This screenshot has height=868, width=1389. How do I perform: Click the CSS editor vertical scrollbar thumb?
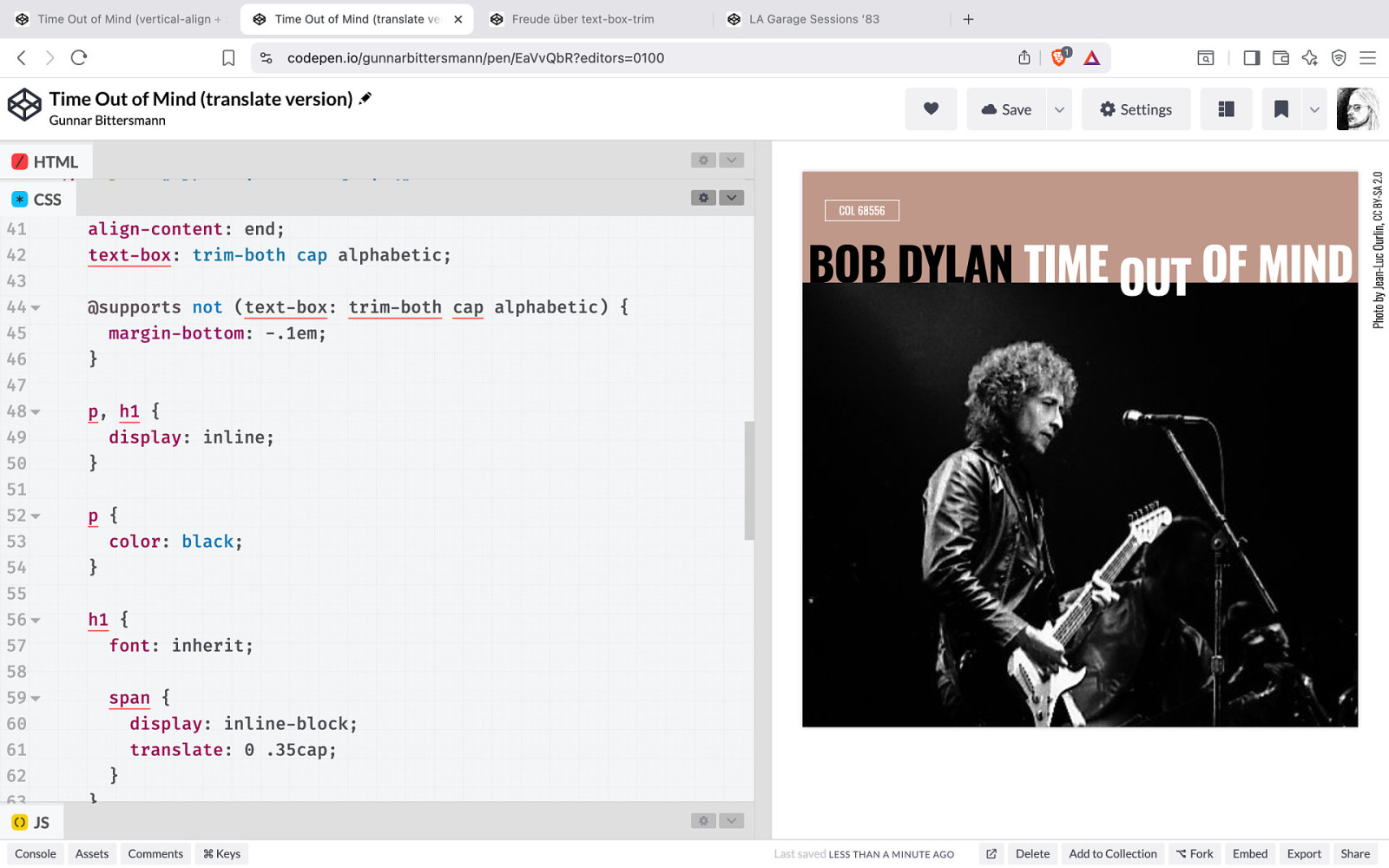(749, 481)
